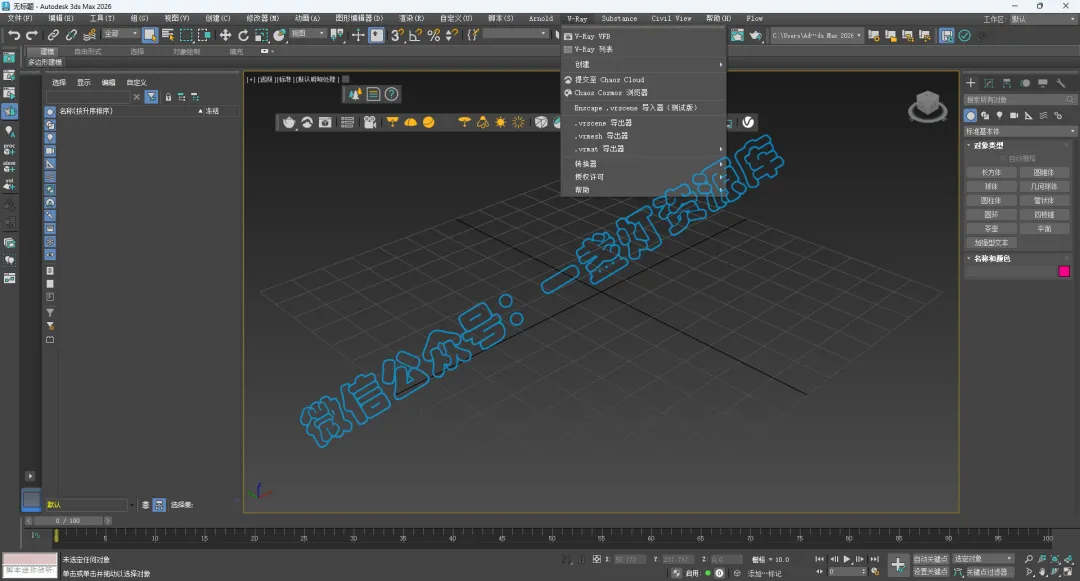The height and width of the screenshot is (581, 1080).
Task: Open the Hierarchy tab in command panel
Action: [1007, 83]
